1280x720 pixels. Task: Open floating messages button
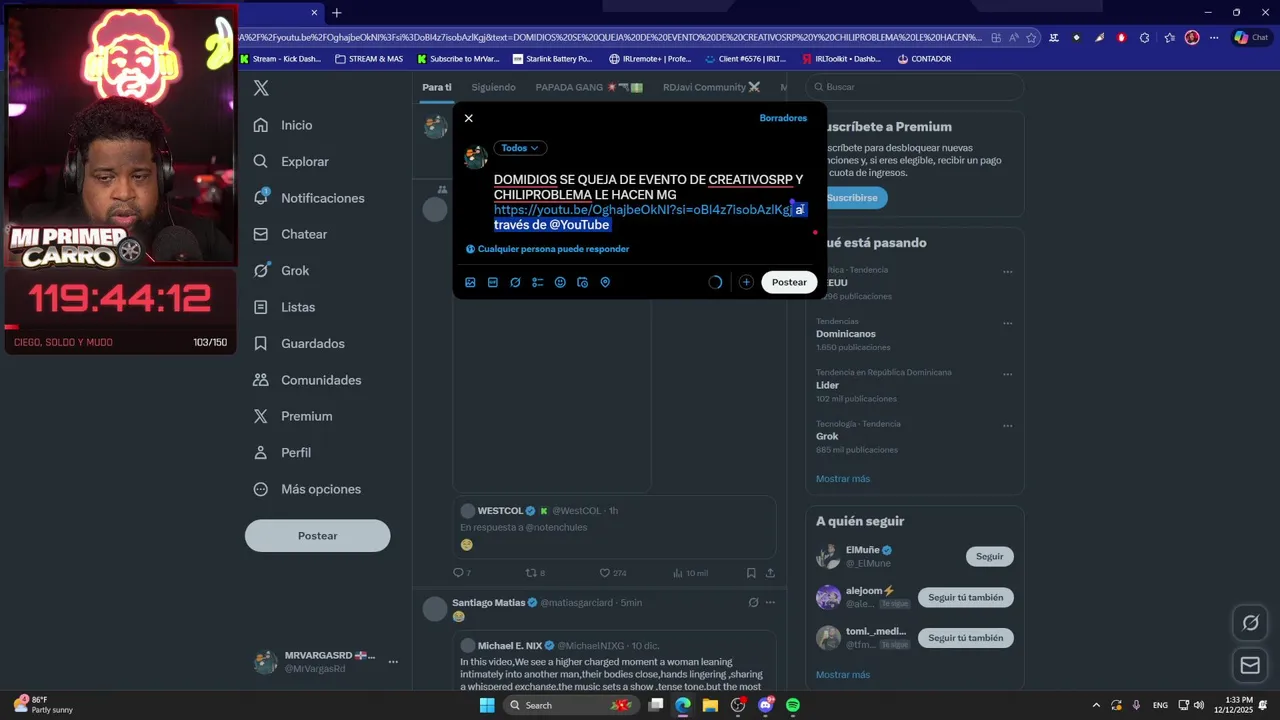(x=1250, y=665)
